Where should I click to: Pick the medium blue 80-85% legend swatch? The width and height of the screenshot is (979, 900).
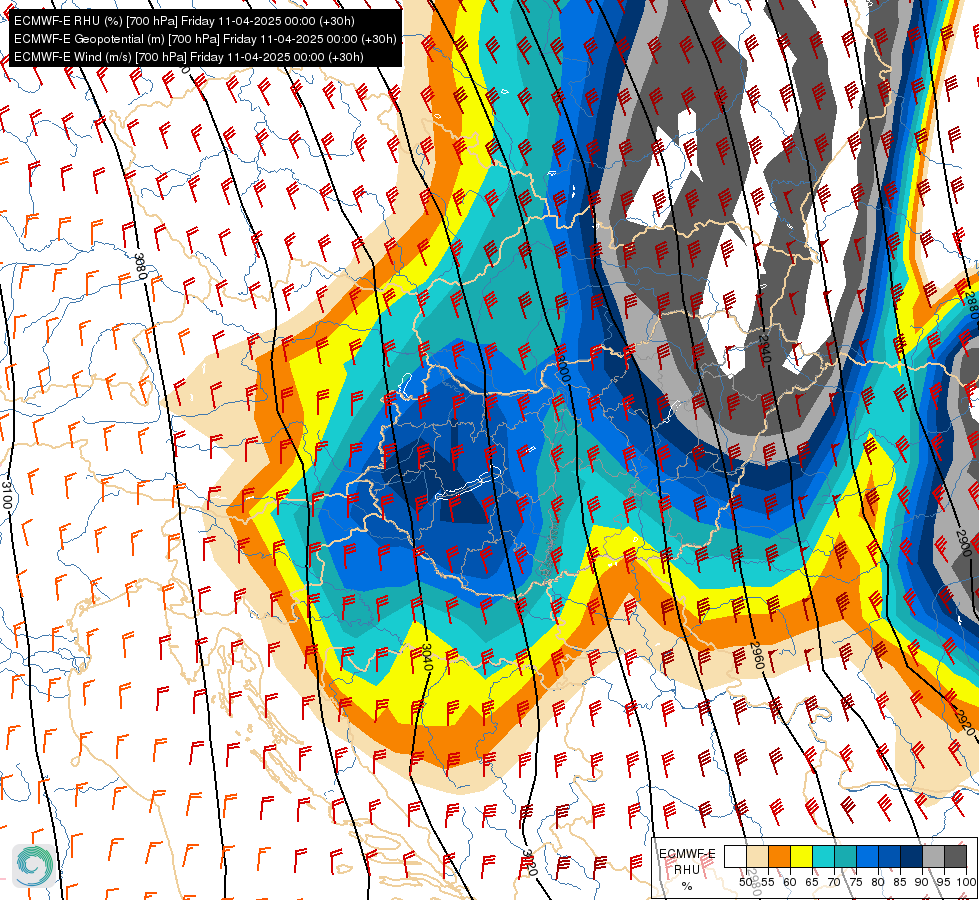pyautogui.click(x=889, y=856)
